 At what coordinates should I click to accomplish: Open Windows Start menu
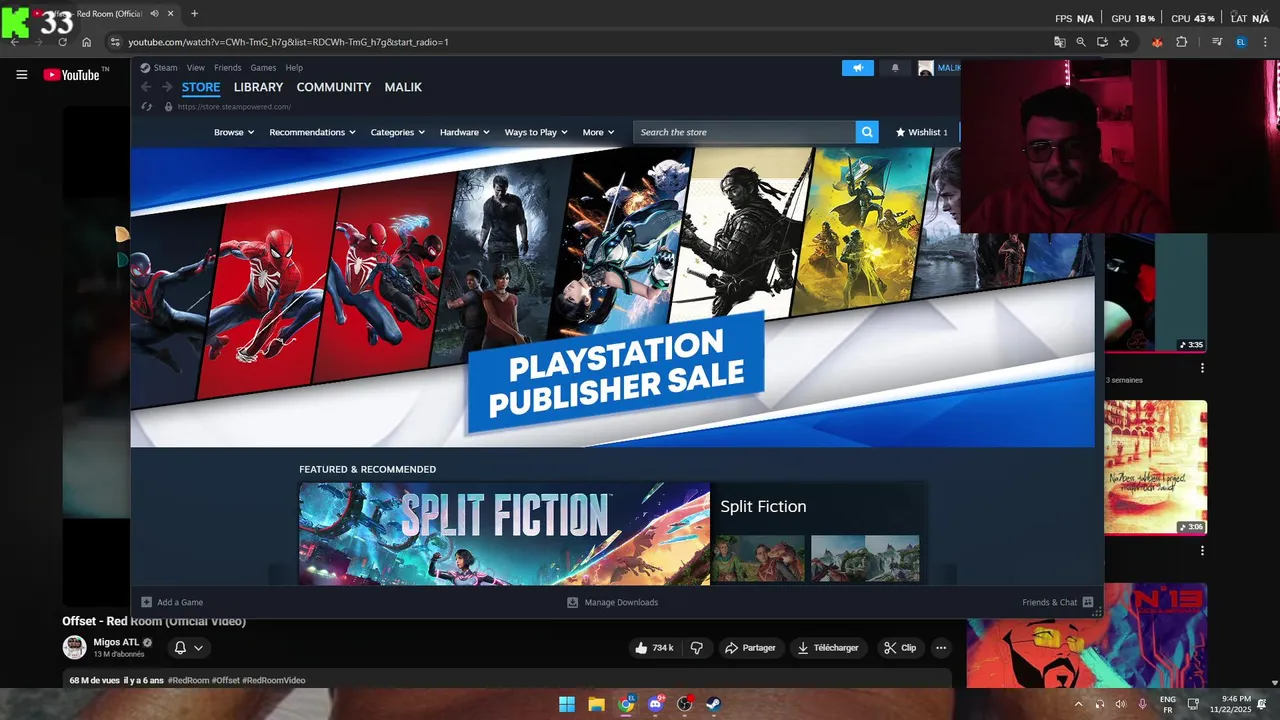[567, 704]
